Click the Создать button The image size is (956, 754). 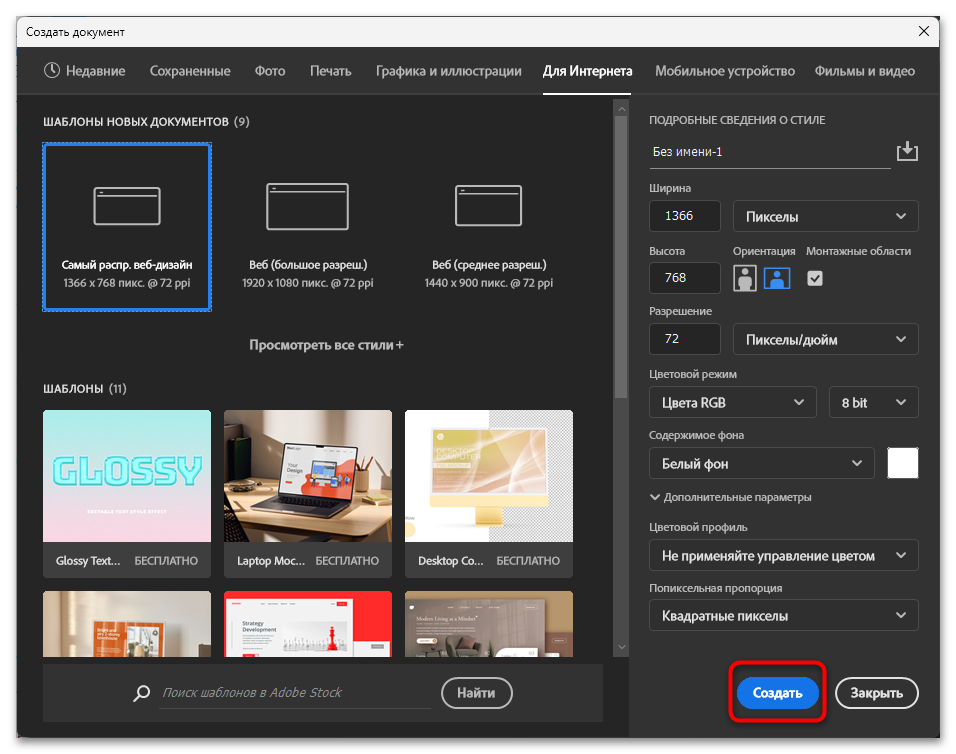coord(777,693)
